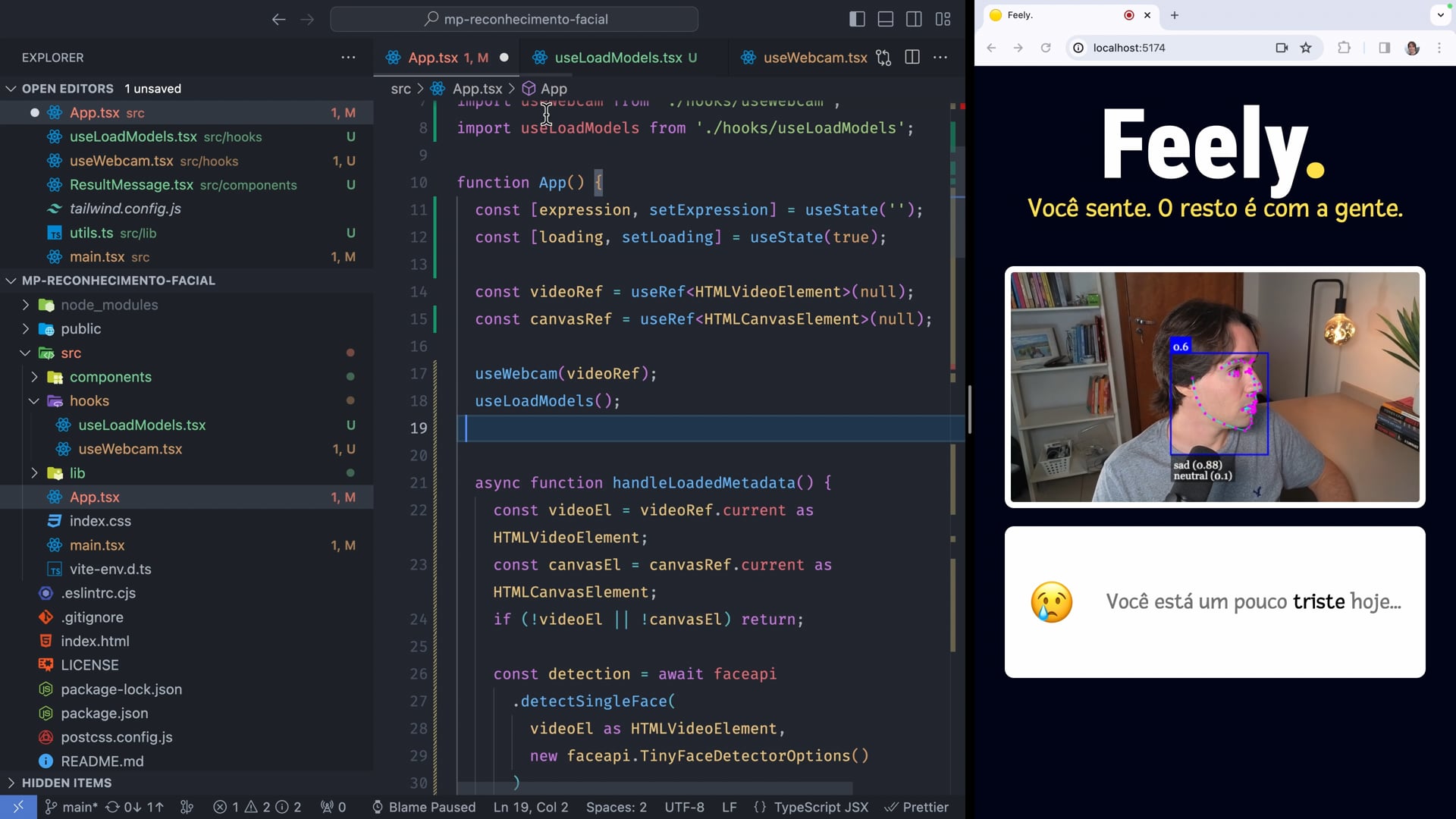Open the source control compare changes icon

(883, 58)
